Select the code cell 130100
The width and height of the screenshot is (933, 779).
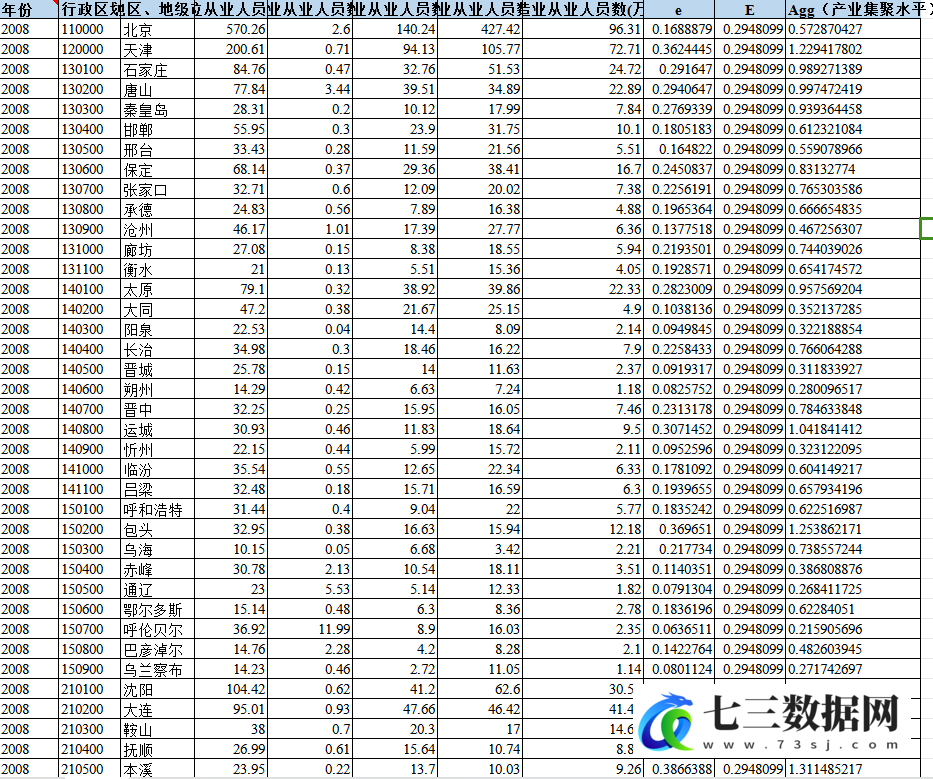(89, 69)
